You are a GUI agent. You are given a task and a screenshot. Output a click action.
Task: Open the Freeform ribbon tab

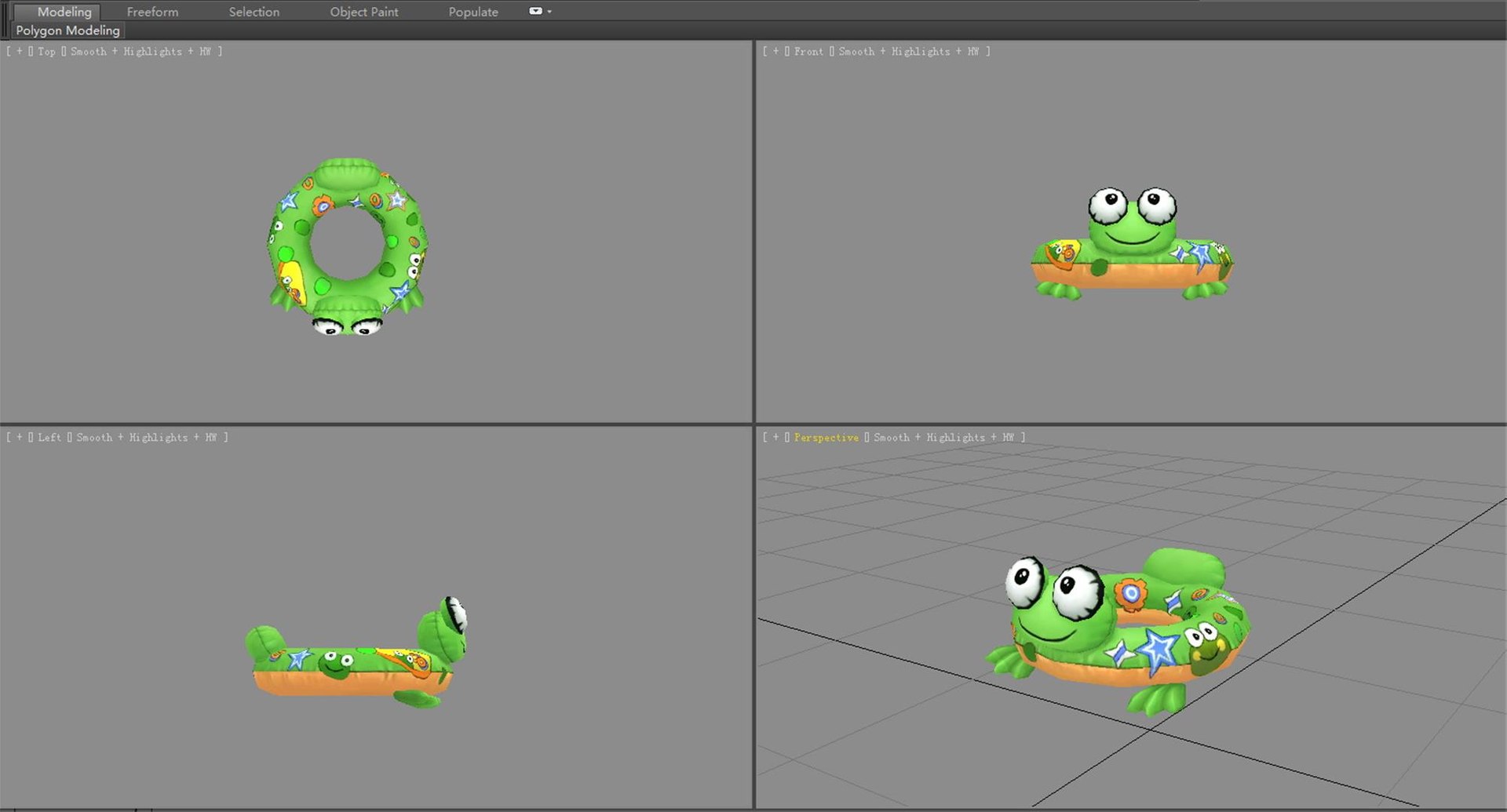(152, 12)
